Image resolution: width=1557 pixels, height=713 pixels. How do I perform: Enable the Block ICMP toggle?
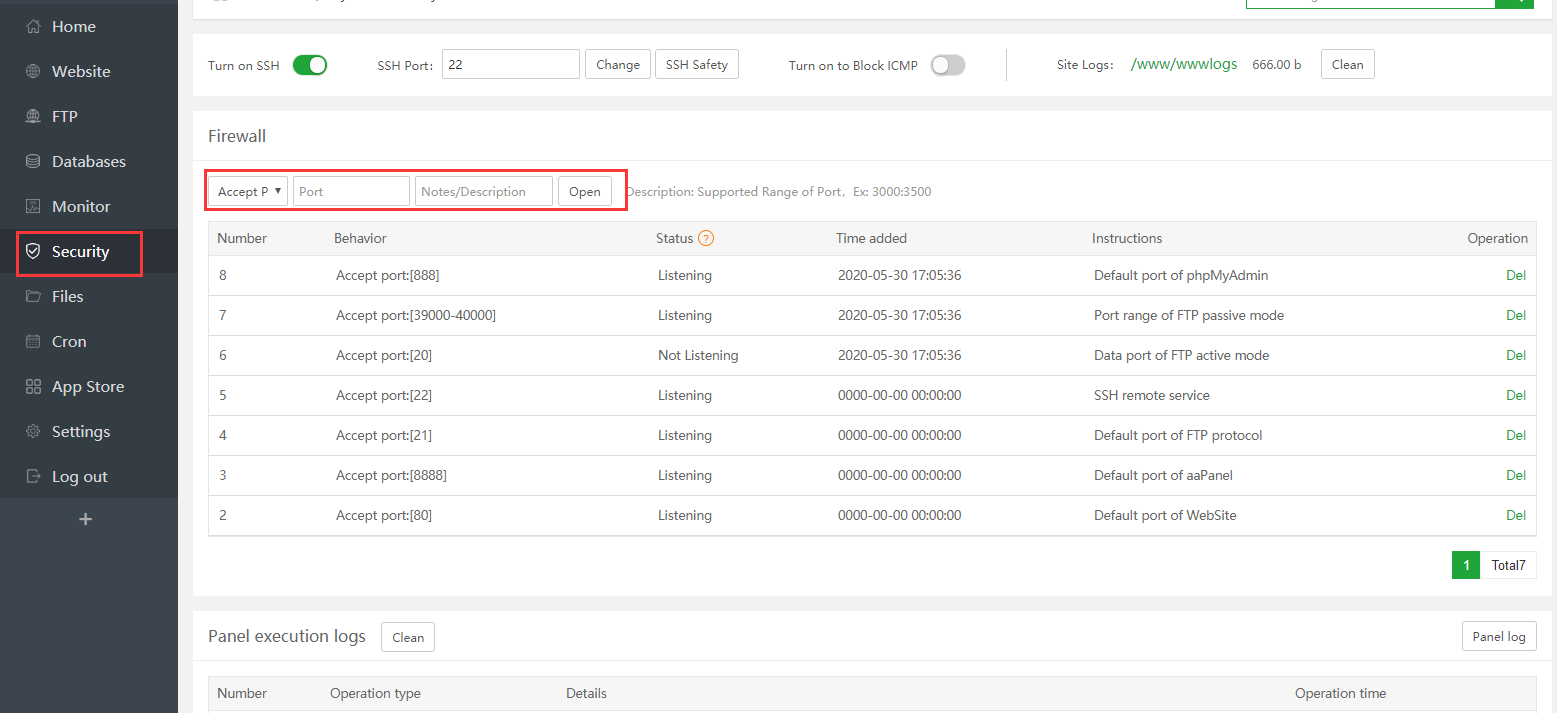pos(947,65)
